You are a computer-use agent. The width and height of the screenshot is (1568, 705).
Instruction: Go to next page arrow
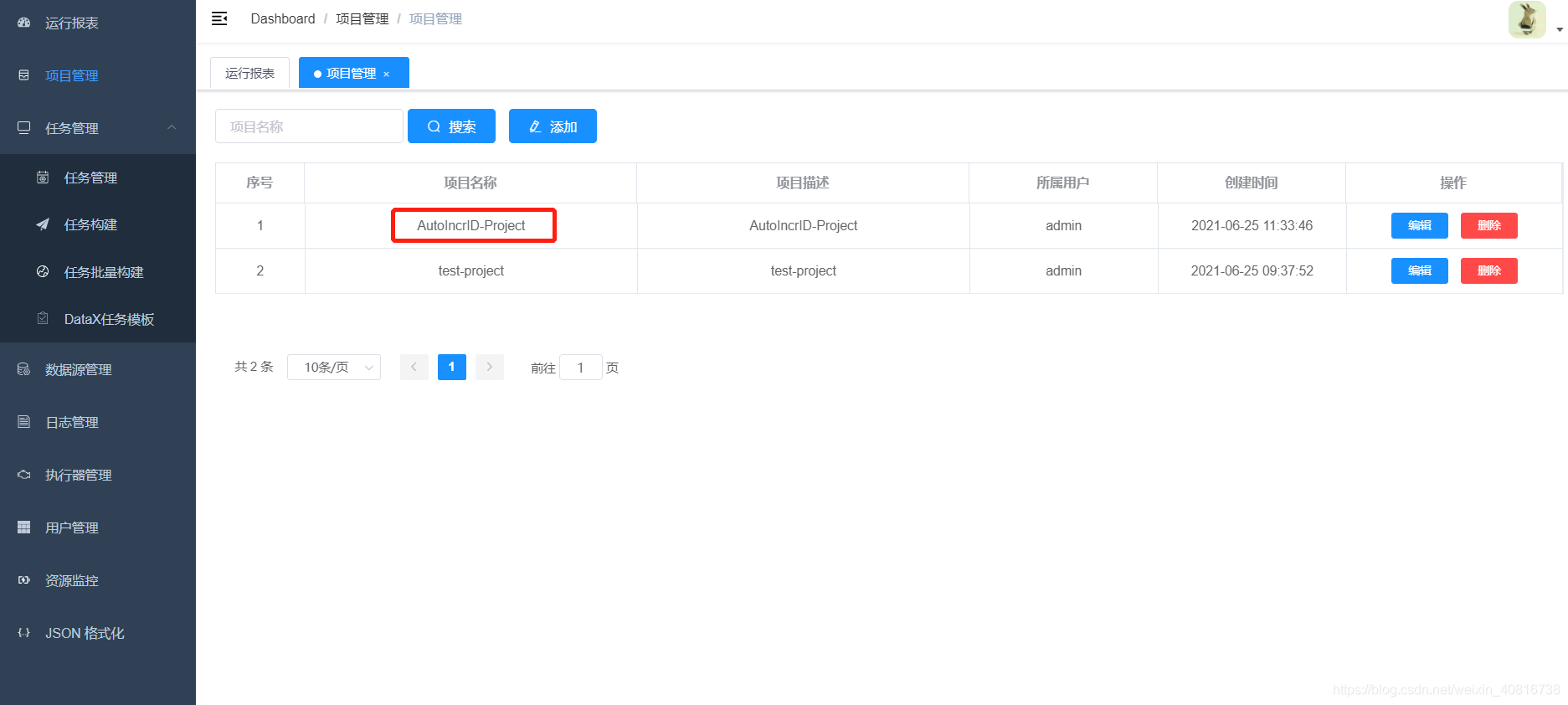(x=490, y=367)
